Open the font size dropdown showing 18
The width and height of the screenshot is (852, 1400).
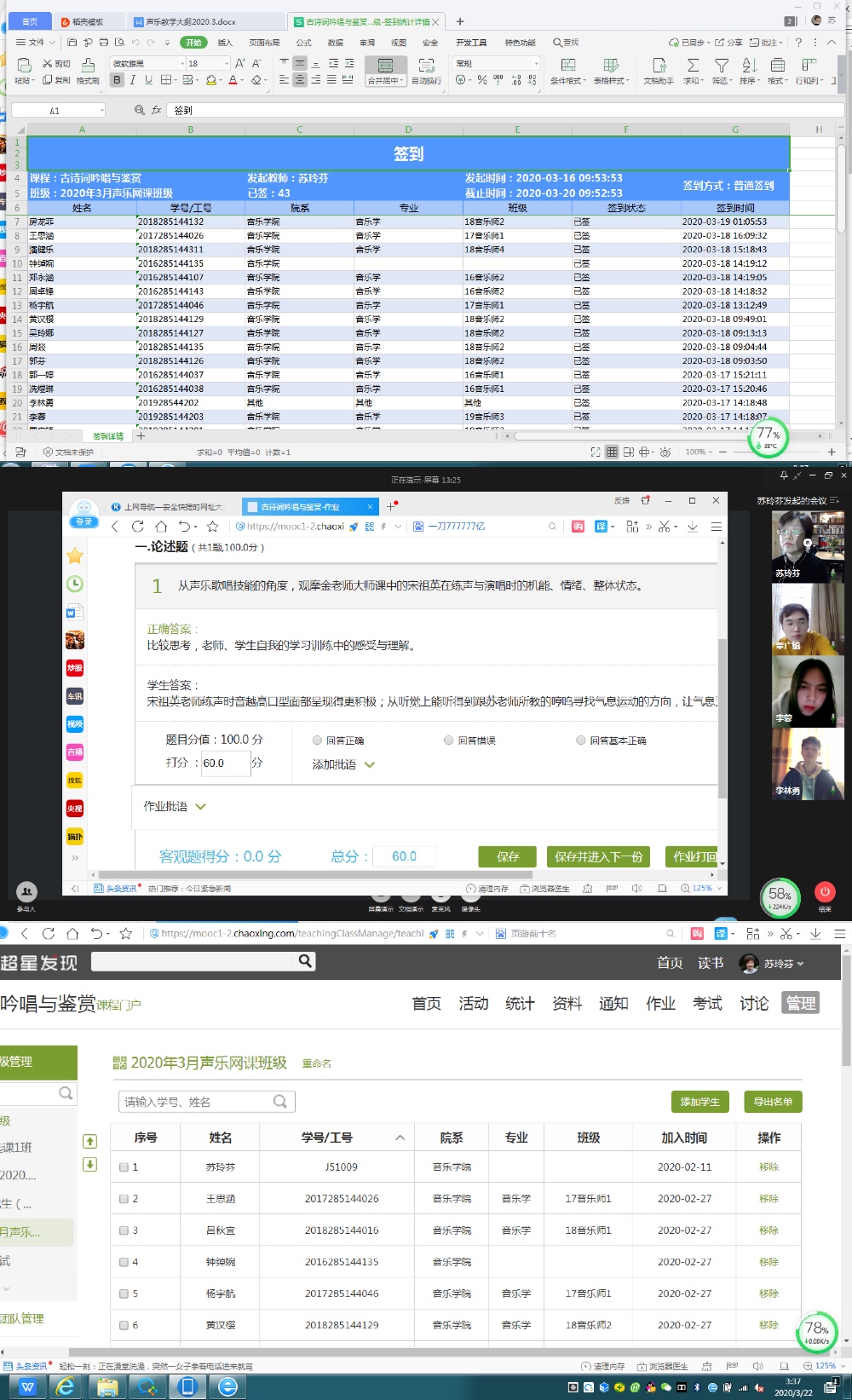pyautogui.click(x=226, y=63)
